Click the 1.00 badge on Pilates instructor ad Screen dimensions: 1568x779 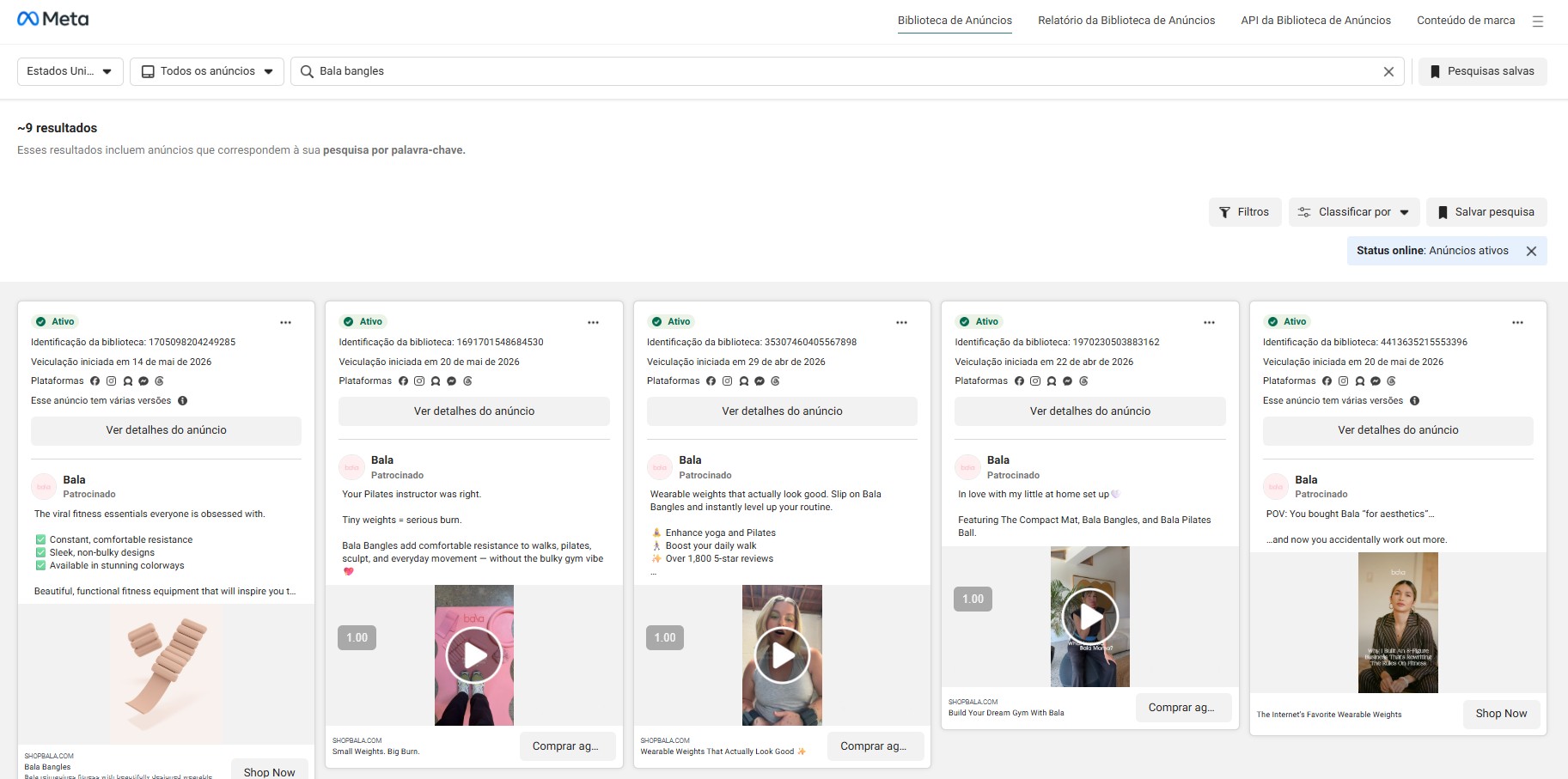click(357, 638)
